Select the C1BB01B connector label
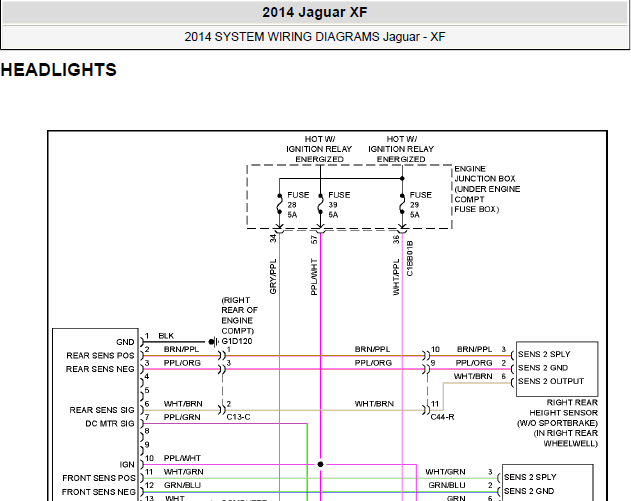The image size is (631, 501). (410, 258)
